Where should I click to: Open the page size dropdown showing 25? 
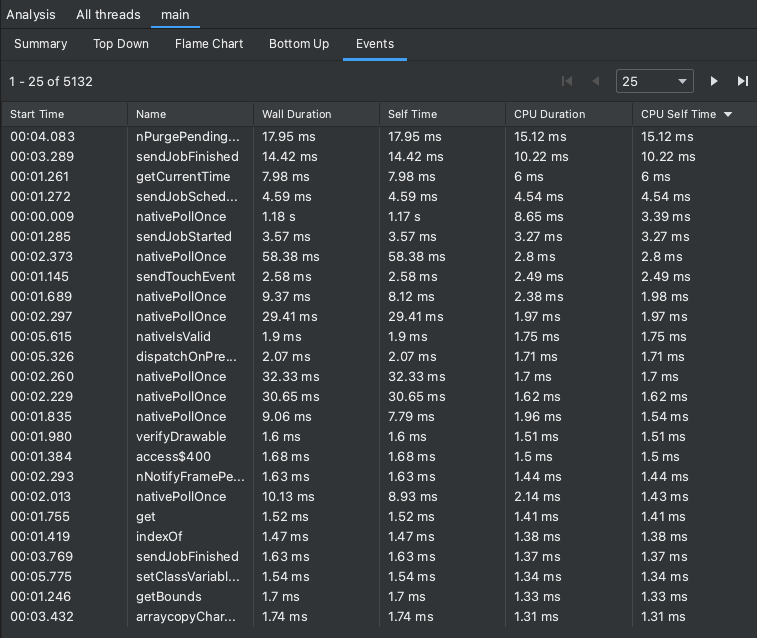[655, 81]
